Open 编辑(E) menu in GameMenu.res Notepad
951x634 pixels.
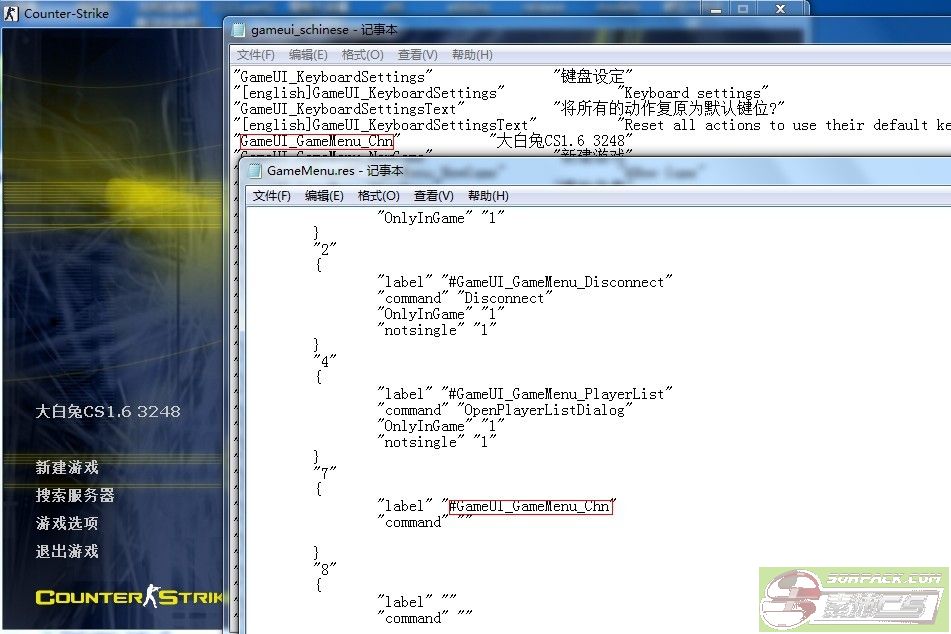(324, 196)
